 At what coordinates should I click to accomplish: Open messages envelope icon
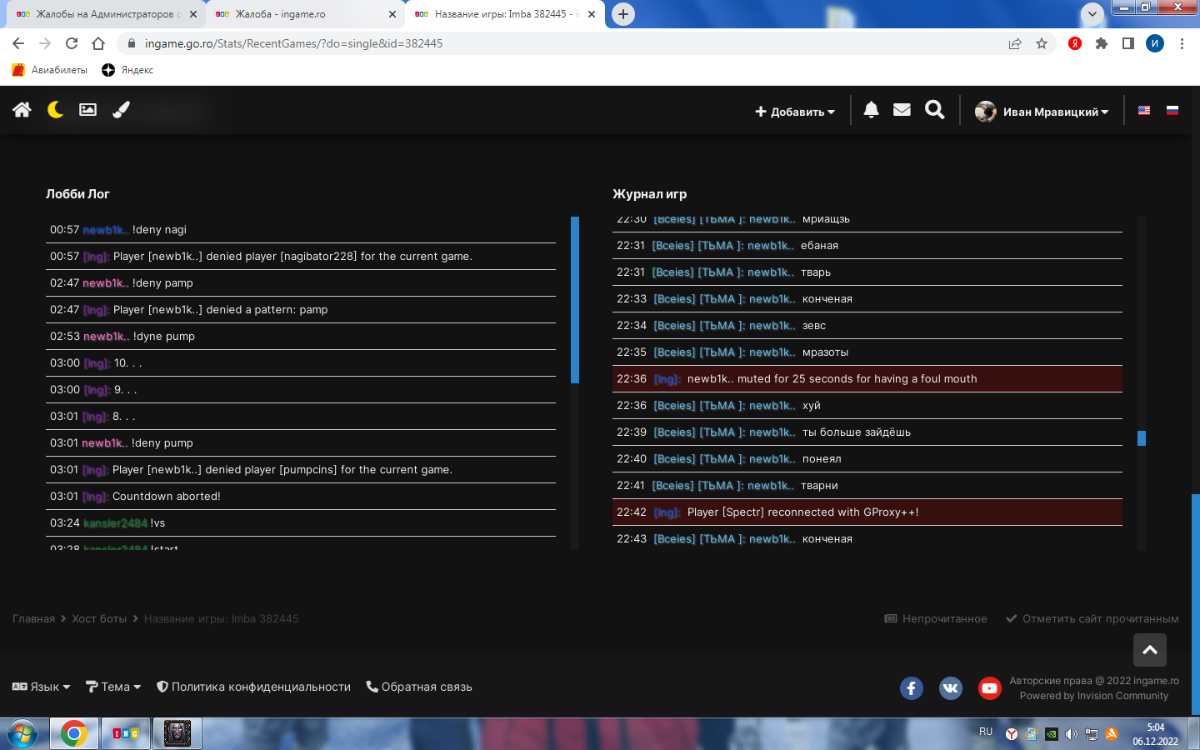(902, 111)
